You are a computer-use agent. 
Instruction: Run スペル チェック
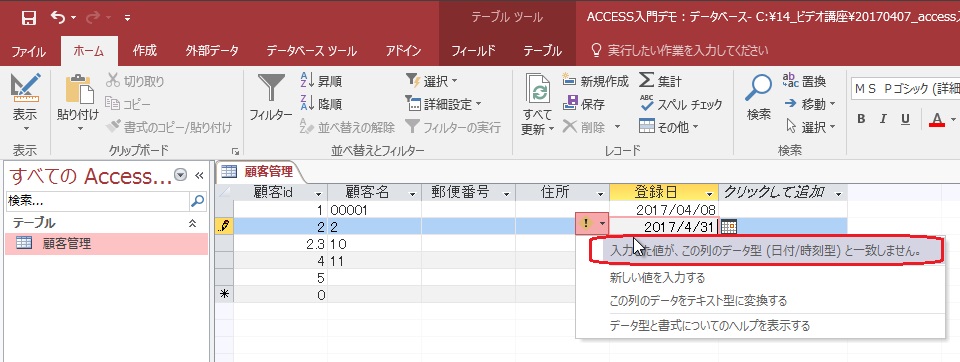click(x=681, y=104)
